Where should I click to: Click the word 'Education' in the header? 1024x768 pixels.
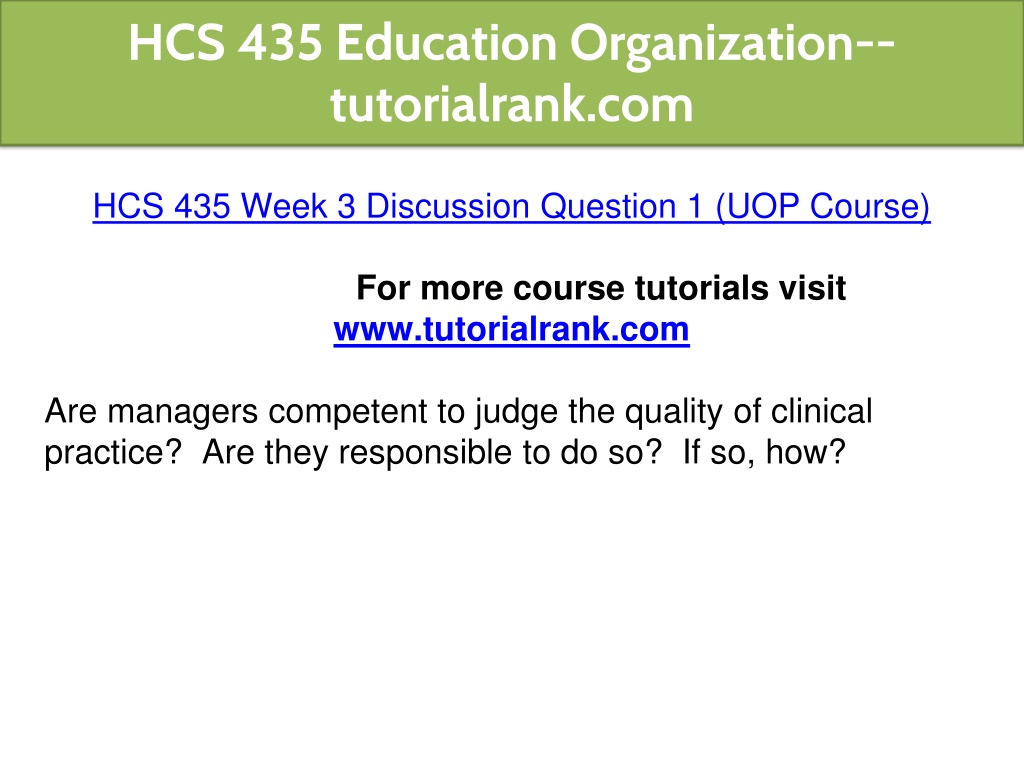point(446,43)
